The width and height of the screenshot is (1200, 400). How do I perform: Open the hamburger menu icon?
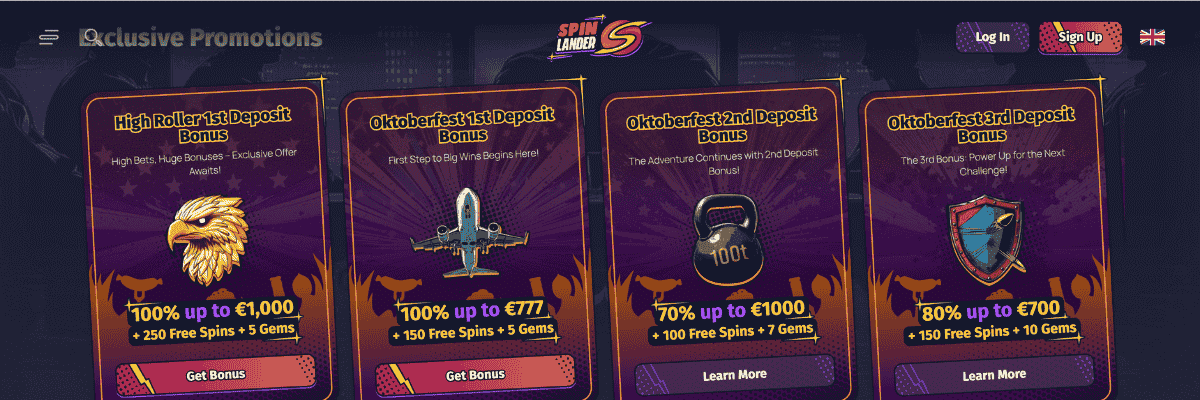[49, 38]
